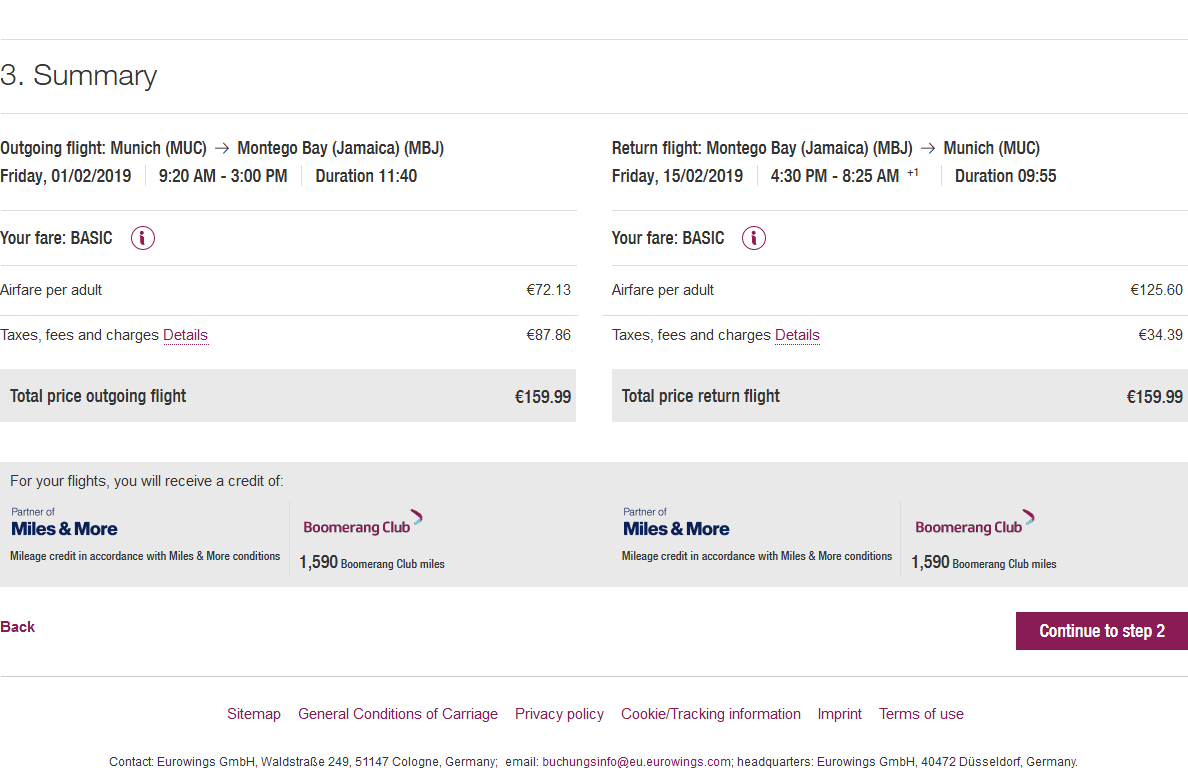Select 'Return flight: Montego Bay' heading

(762, 148)
